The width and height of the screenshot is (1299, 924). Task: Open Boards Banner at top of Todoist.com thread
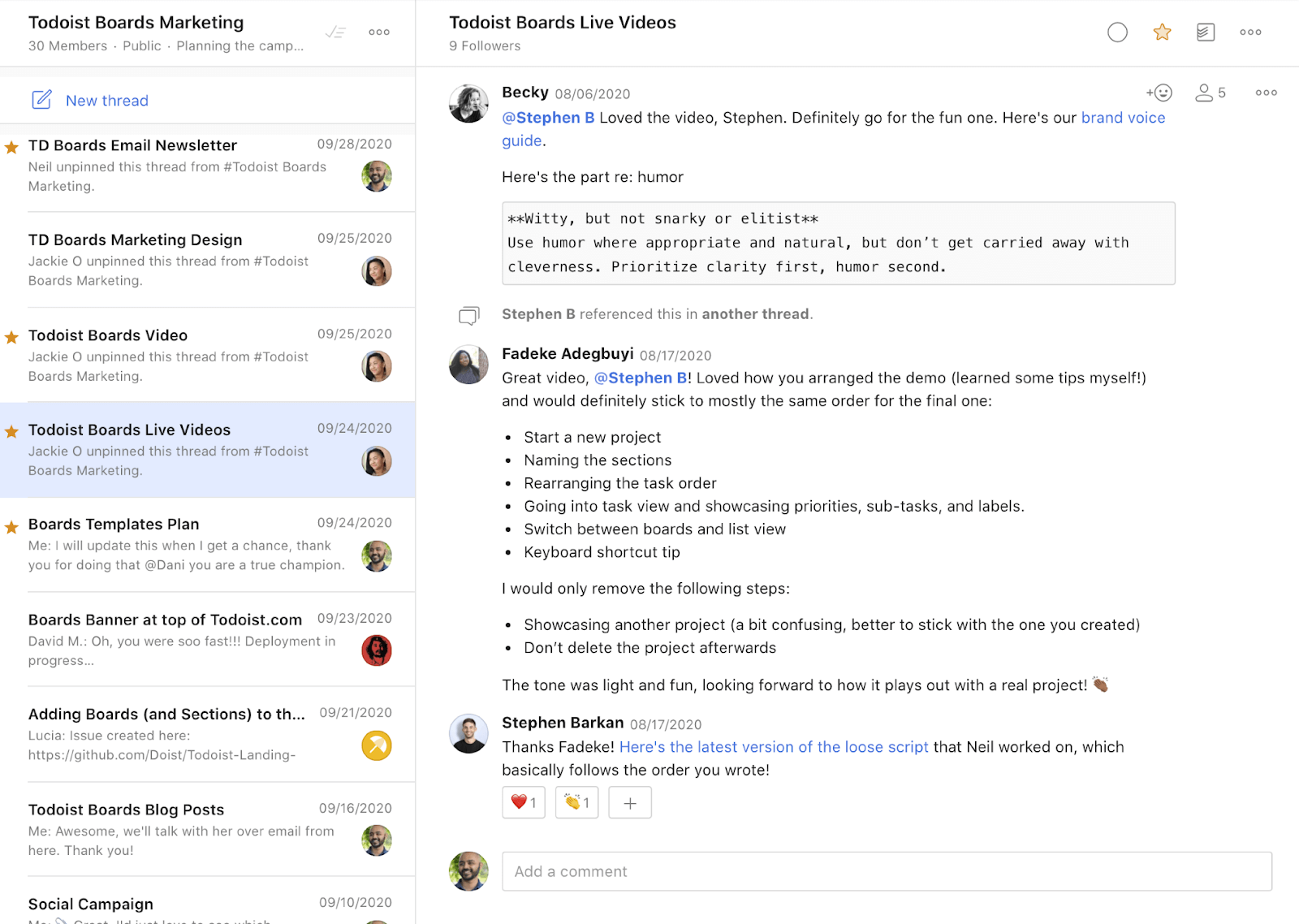208,639
